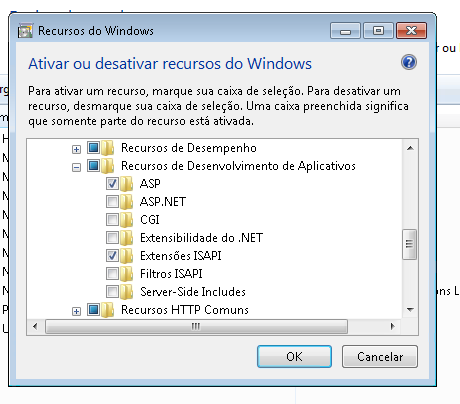Click the Recursos HTTP Comuns folder icon
This screenshot has width=460, height=404.
coord(108,310)
